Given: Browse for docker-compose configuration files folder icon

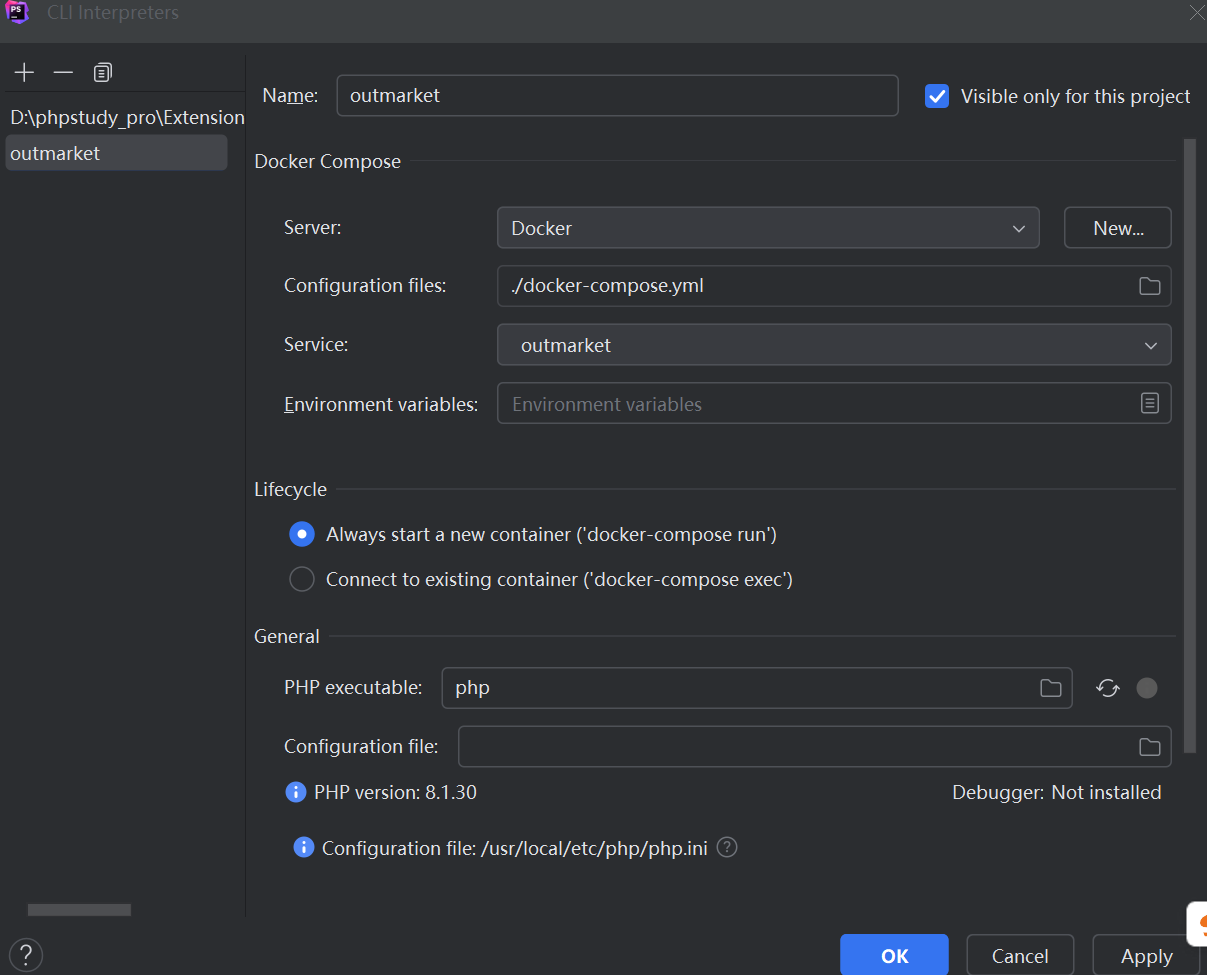Looking at the screenshot, I should 1150,286.
